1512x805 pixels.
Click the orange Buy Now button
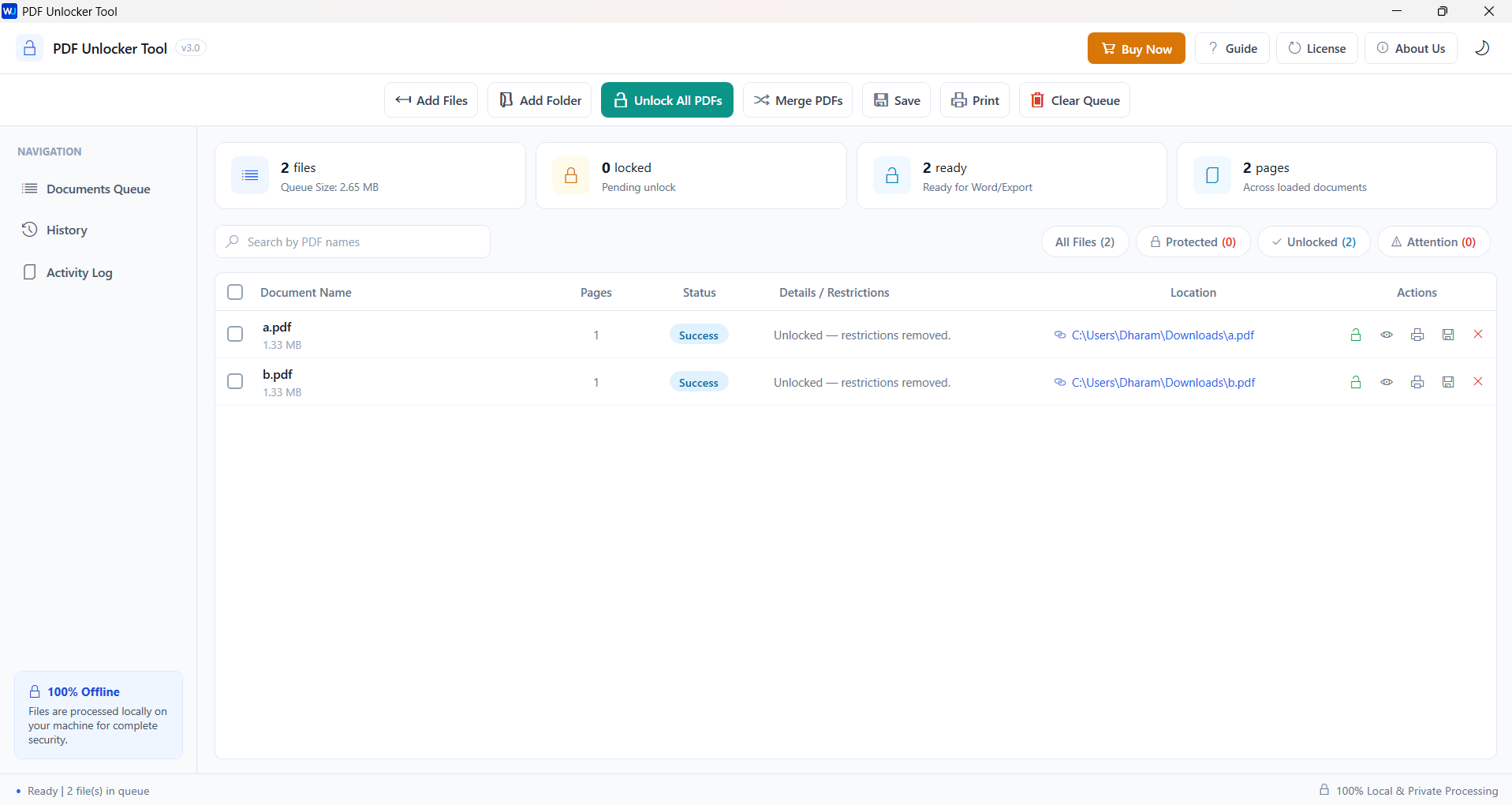coord(1136,48)
